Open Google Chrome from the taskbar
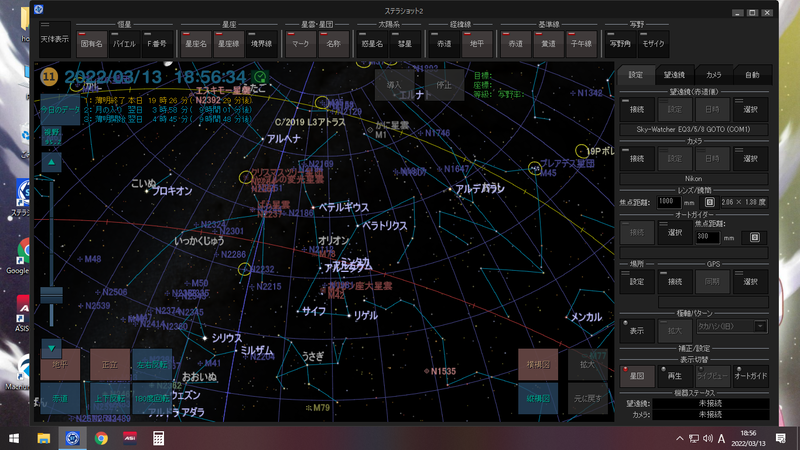This screenshot has width=800, height=450. (x=101, y=438)
